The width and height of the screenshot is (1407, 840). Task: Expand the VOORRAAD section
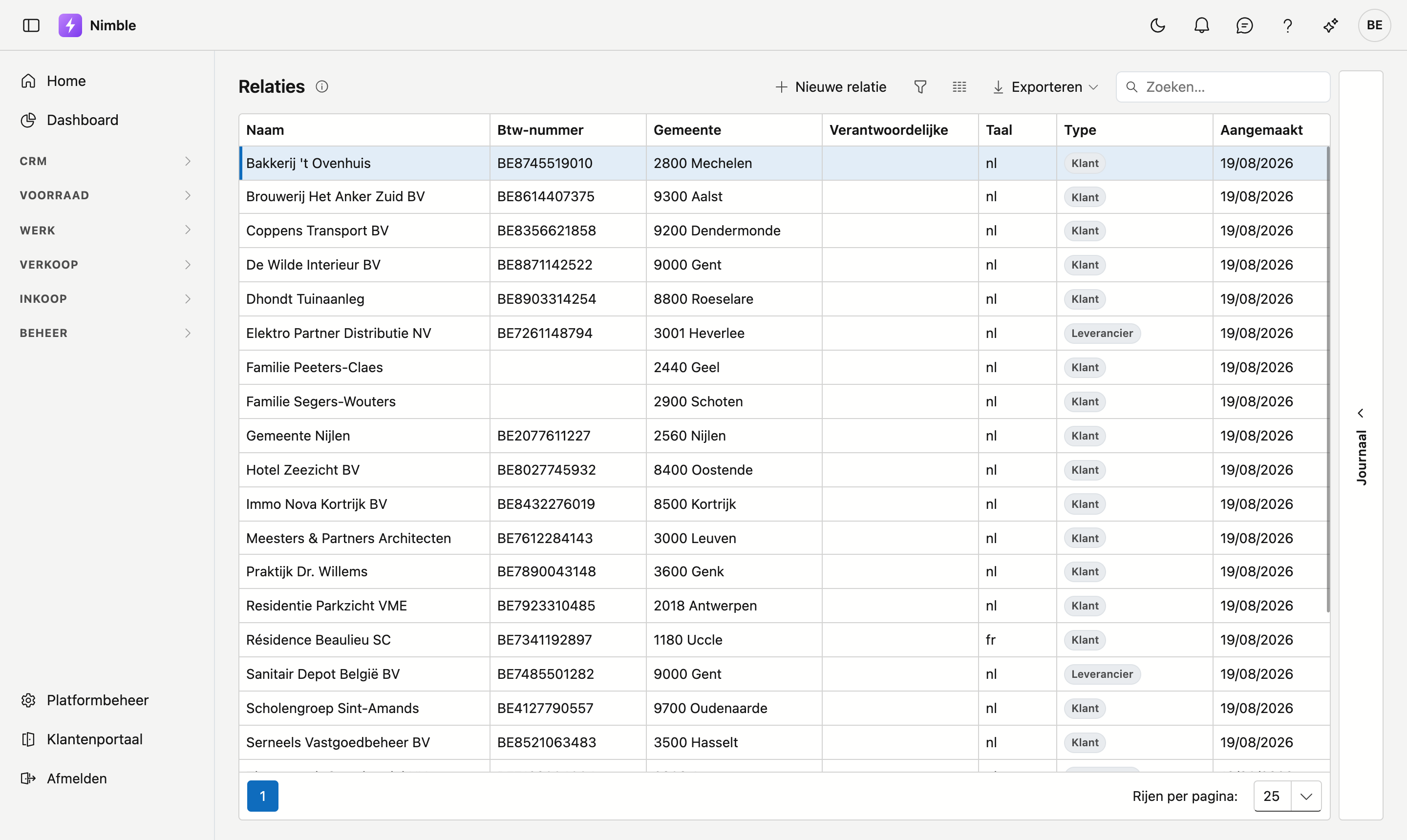(x=107, y=195)
